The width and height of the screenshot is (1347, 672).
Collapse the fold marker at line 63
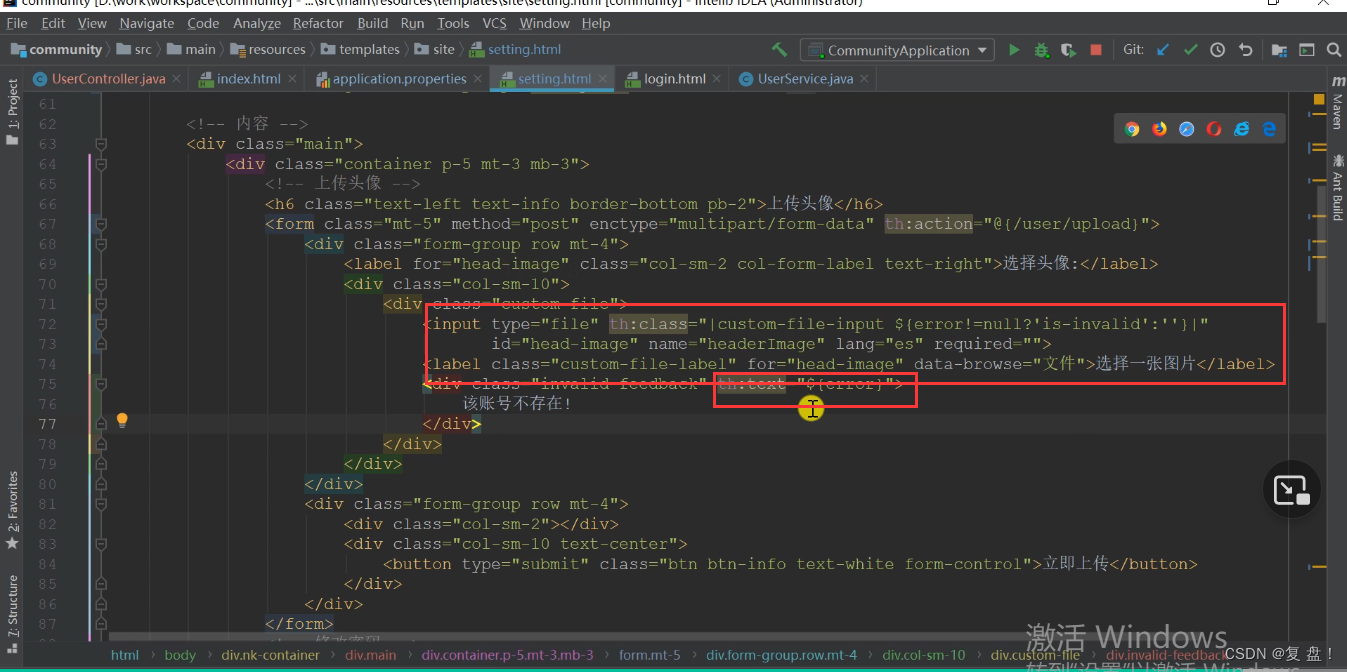[x=100, y=144]
